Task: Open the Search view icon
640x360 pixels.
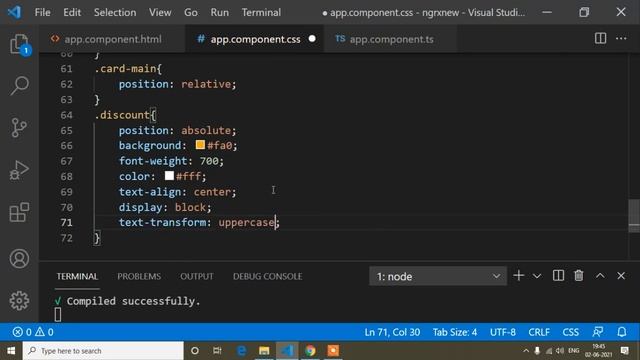Action: (x=19, y=85)
